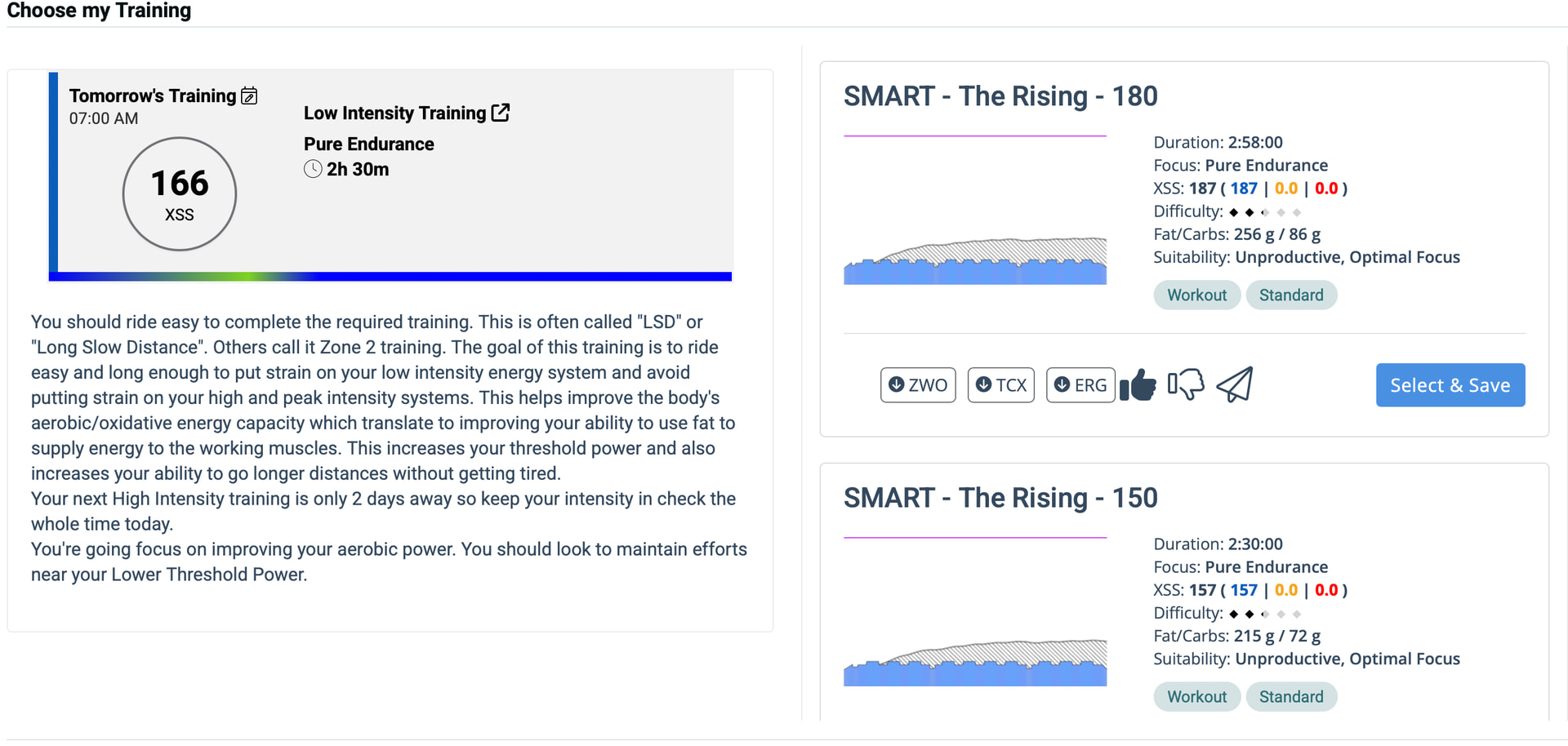Download the ZWO workout file
This screenshot has height=746, width=1568.
(x=918, y=385)
